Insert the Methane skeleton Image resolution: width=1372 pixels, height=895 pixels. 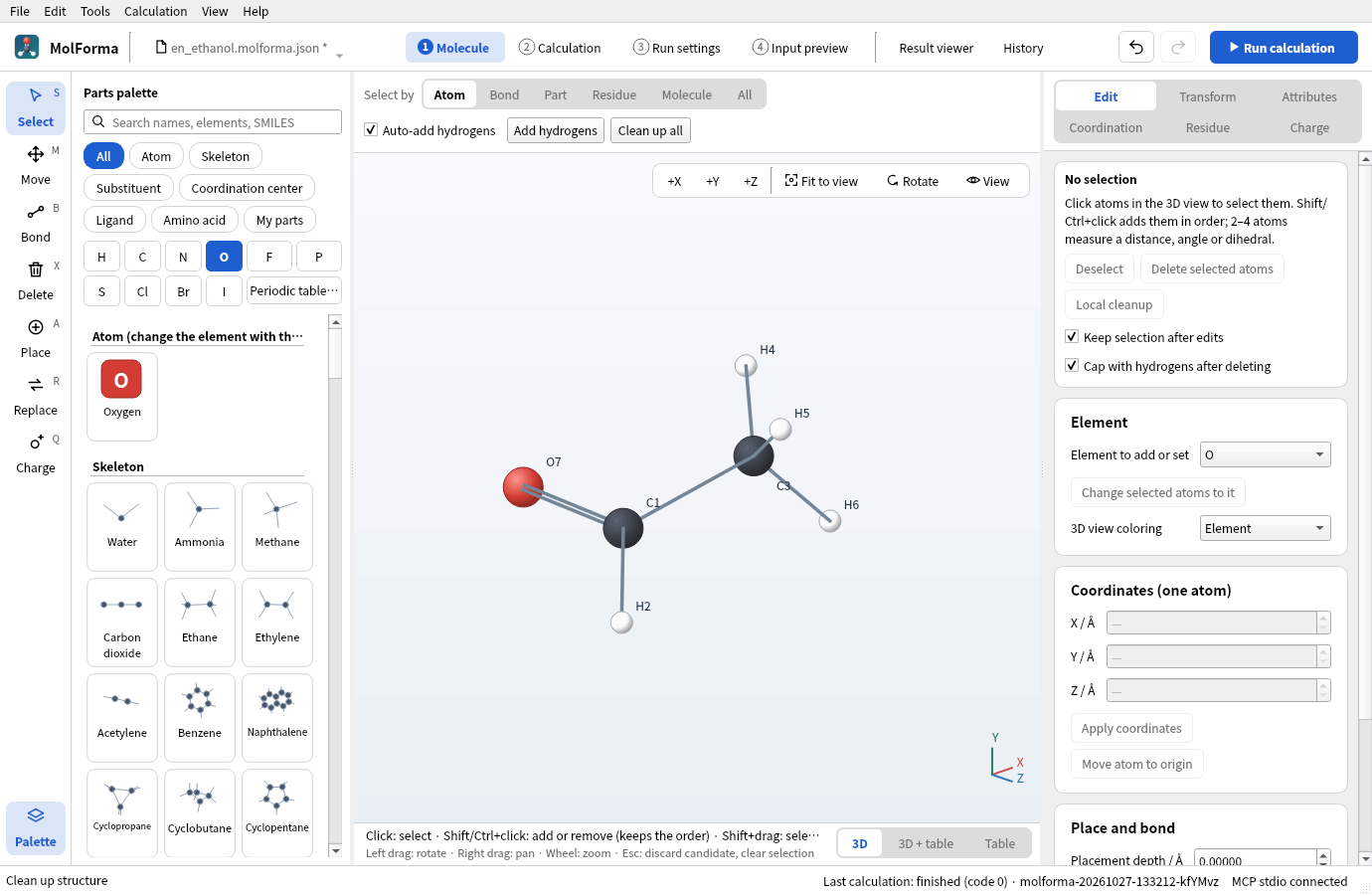[277, 526]
